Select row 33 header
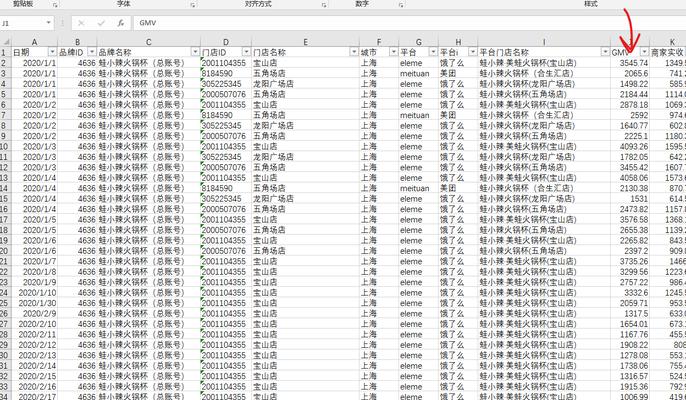Viewport: 686px width, 400px height. click(x=5, y=386)
